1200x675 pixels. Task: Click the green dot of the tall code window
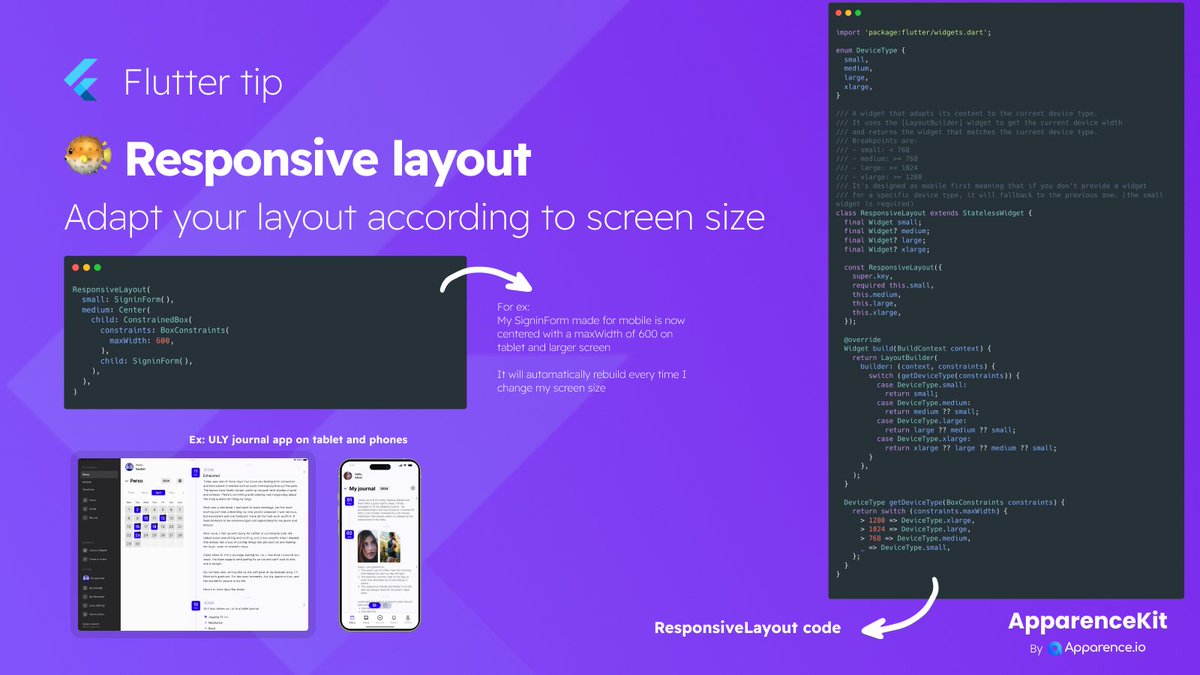[859, 13]
